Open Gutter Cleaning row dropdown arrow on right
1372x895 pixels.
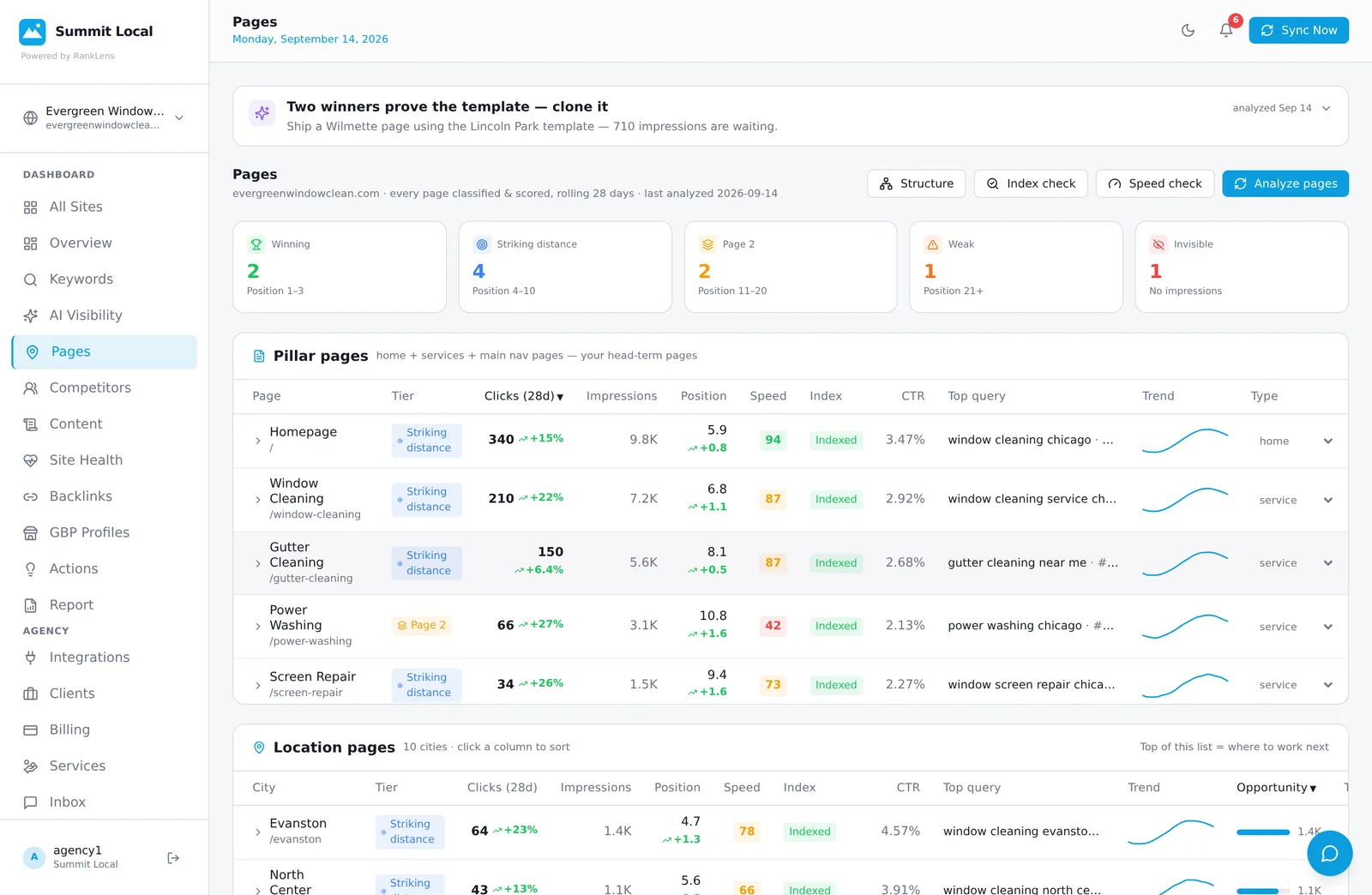pyautogui.click(x=1328, y=563)
